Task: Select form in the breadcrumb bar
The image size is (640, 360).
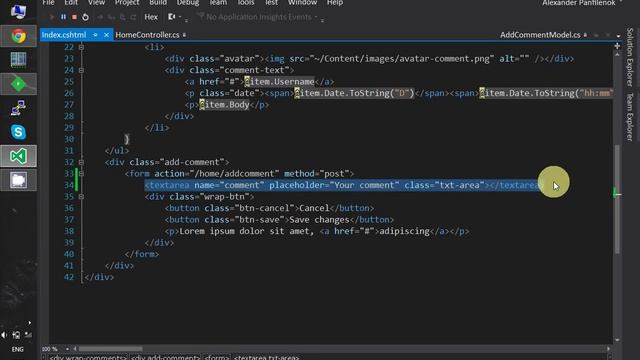Action: pos(216,357)
